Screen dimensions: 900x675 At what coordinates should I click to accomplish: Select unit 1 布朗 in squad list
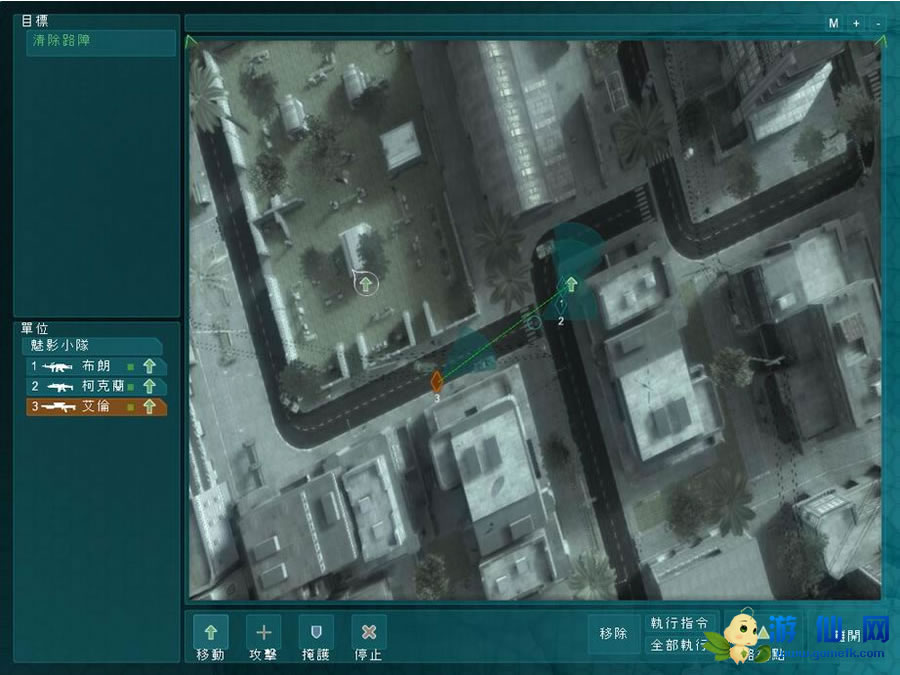(x=96, y=366)
